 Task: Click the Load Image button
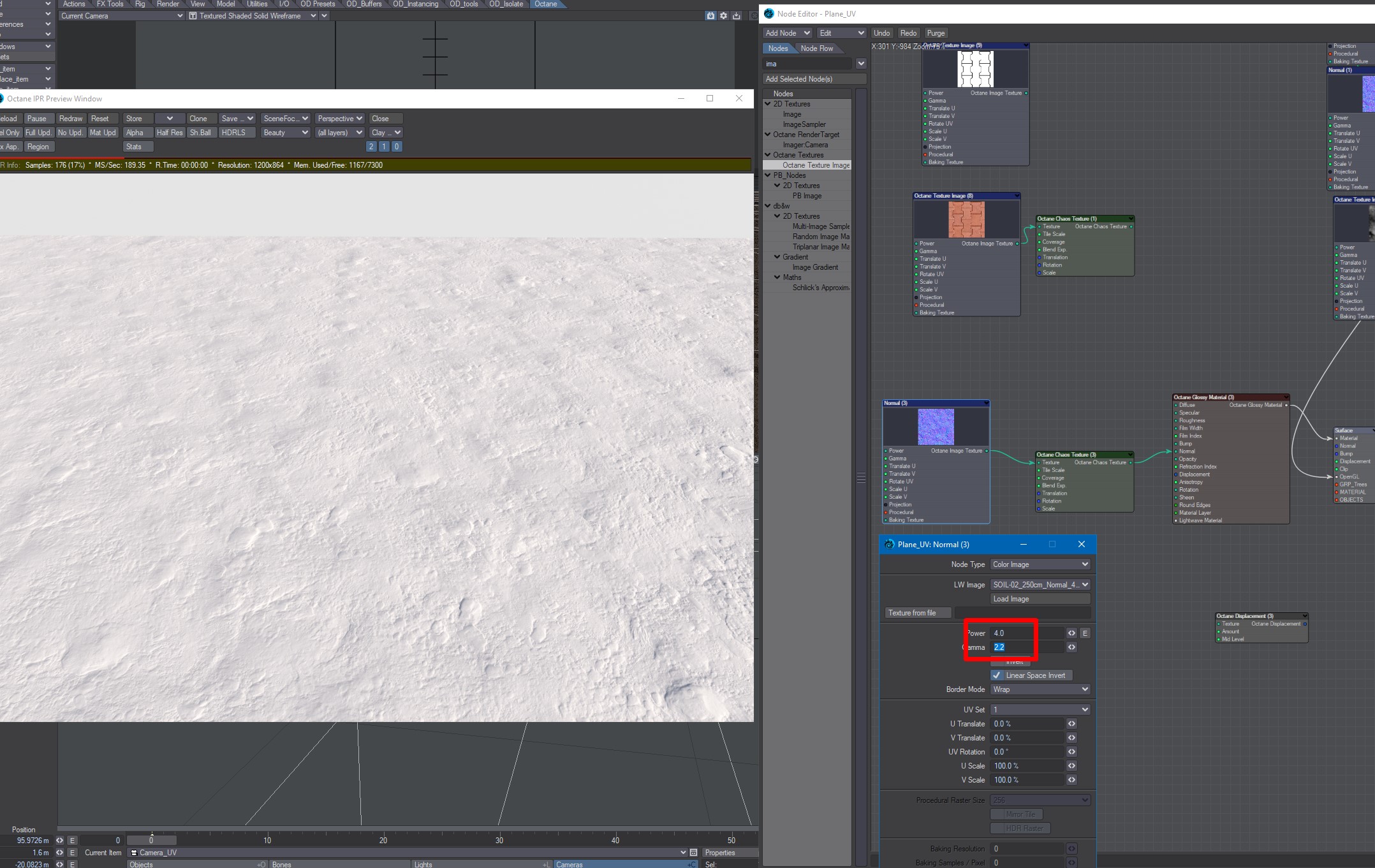point(1040,599)
